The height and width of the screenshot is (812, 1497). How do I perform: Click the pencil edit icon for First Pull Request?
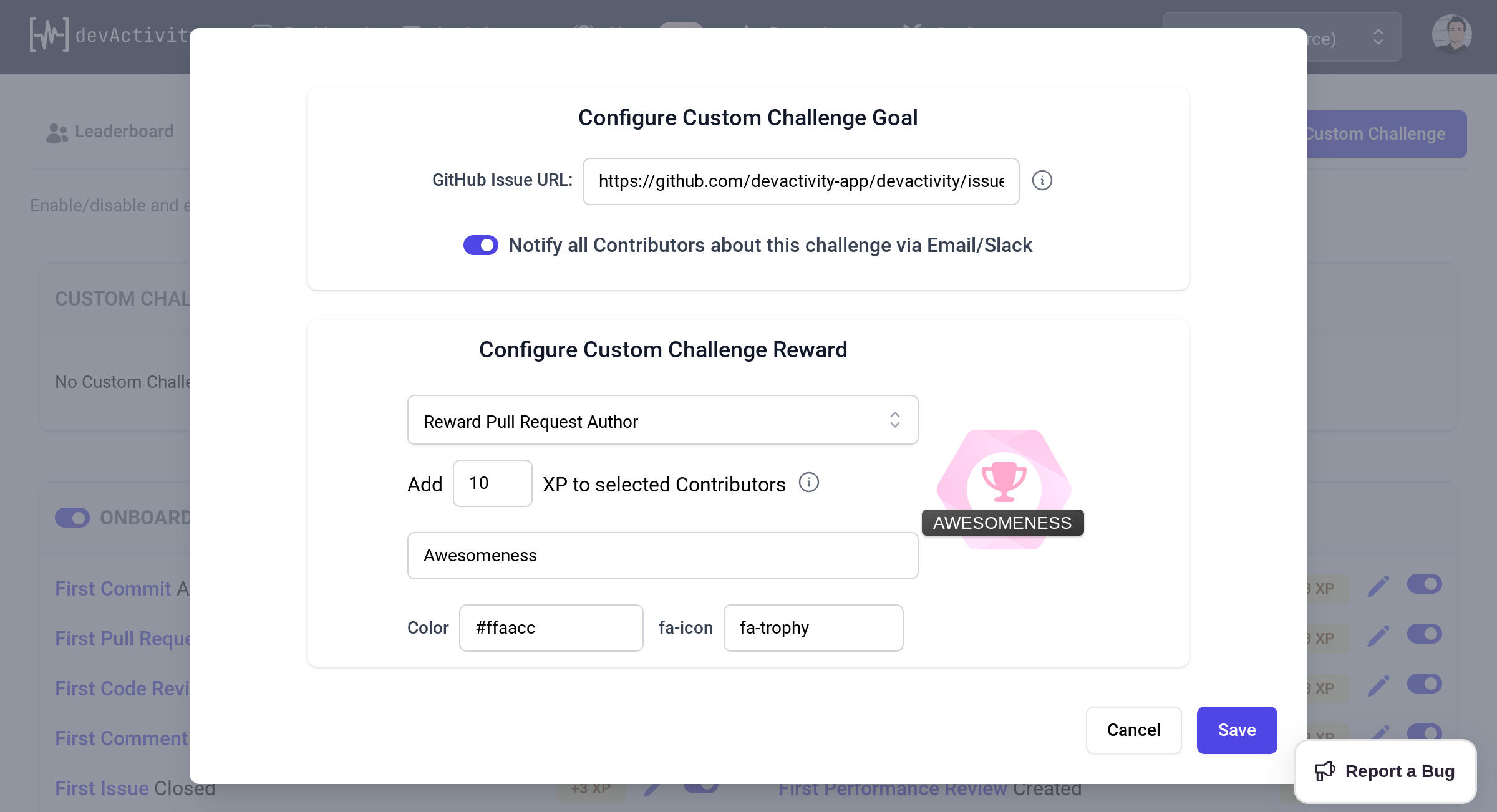click(x=1378, y=635)
